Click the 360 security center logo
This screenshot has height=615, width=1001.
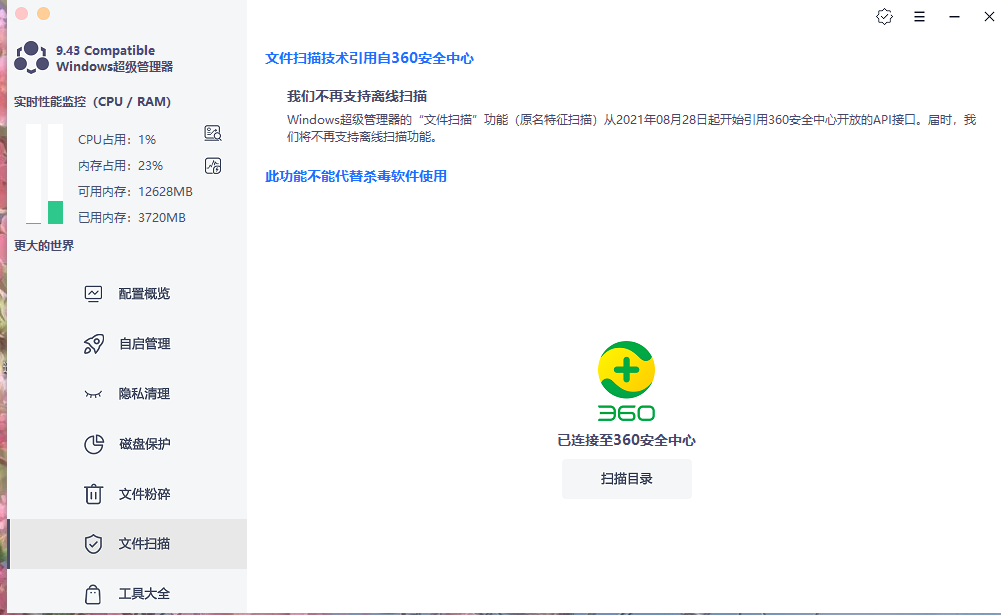[x=626, y=381]
